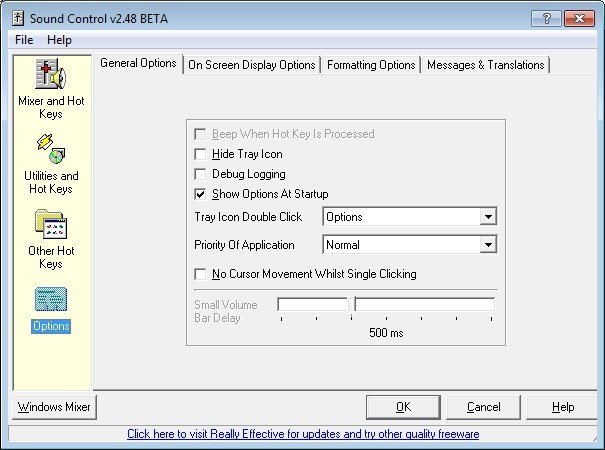Open Other Hot Keys sidebar icon
Viewport: 605px width, 450px height.
click(50, 225)
